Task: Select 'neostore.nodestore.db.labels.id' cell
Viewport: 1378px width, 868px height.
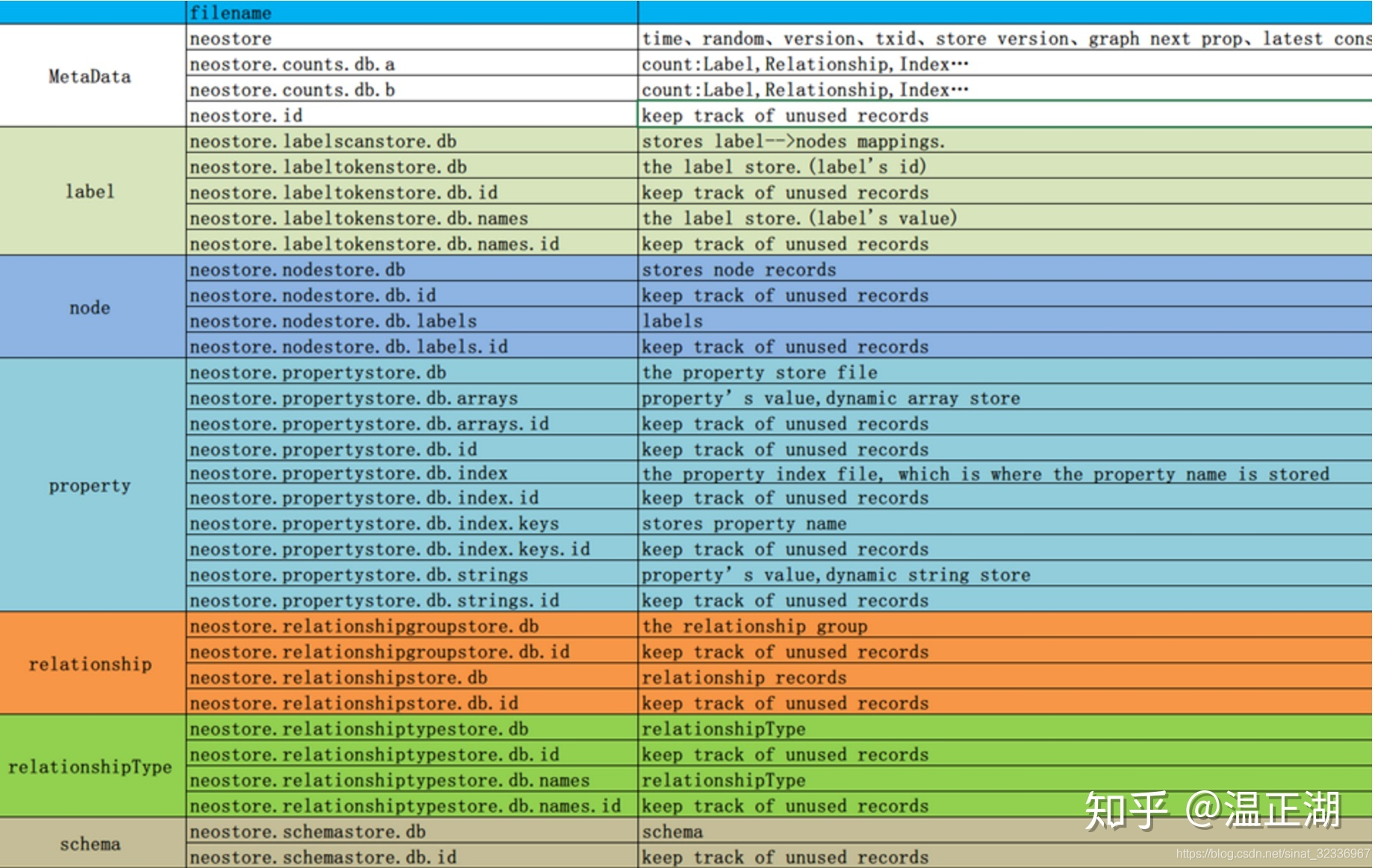Action: (412, 347)
